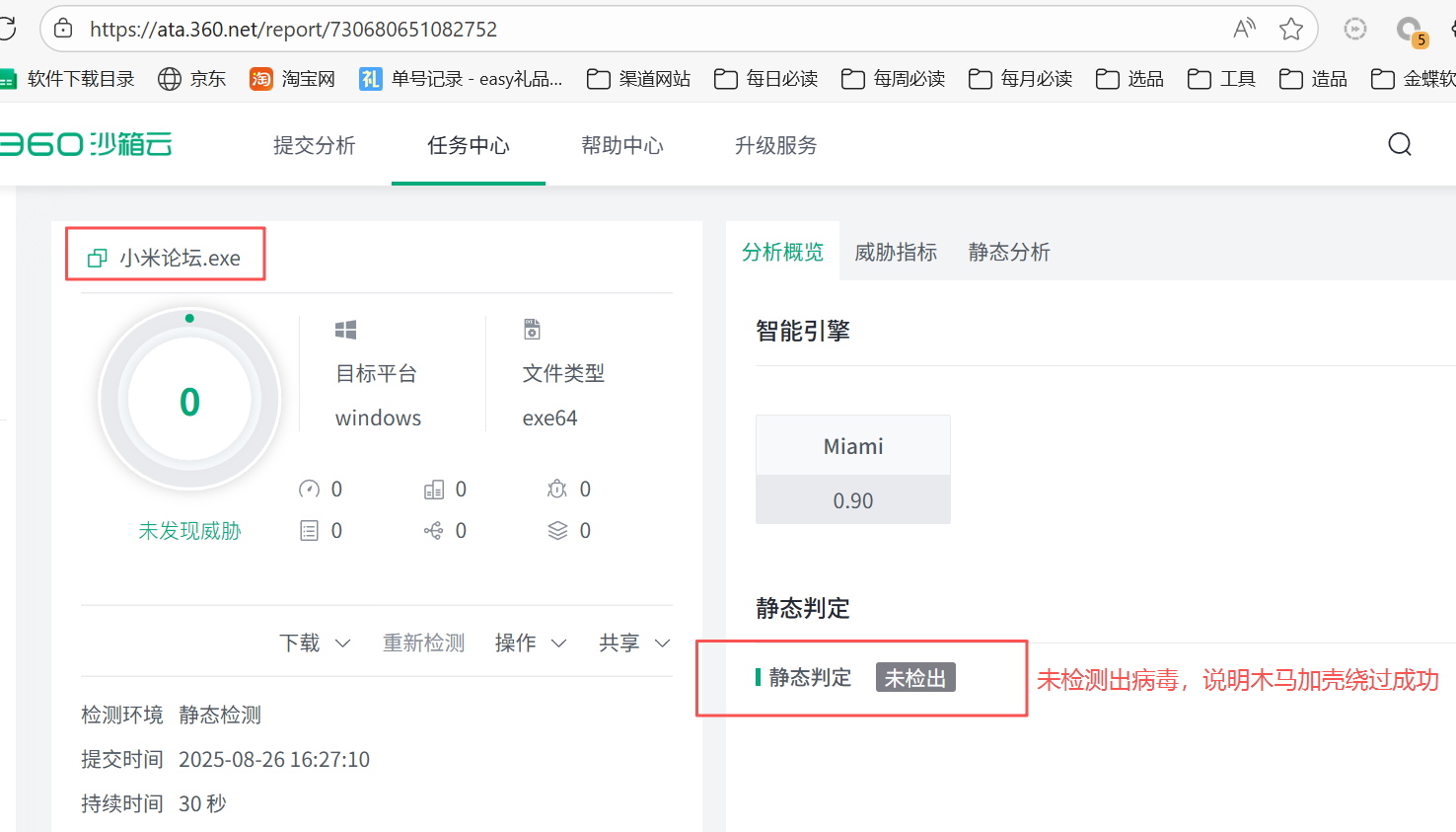
Task: Click the Miami engine card
Action: [853, 469]
